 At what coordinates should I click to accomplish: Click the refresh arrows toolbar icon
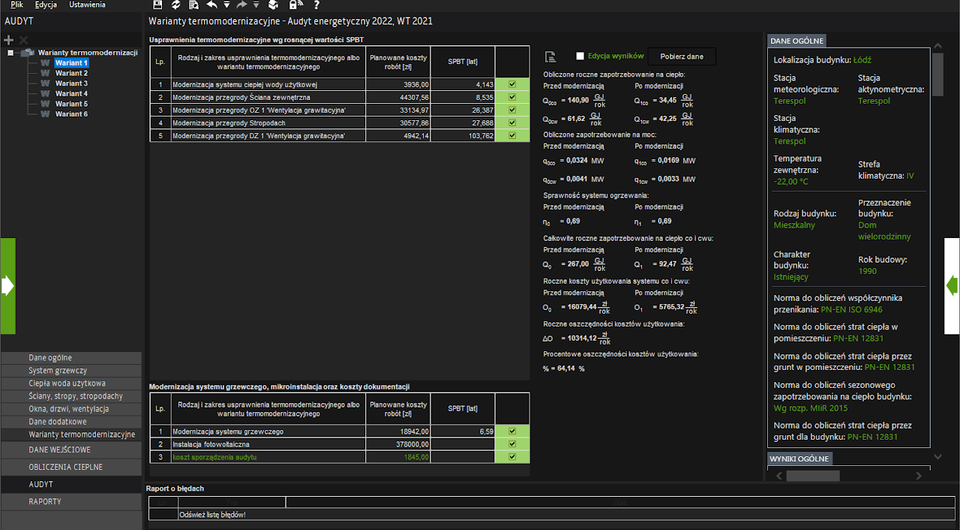[x=176, y=5]
